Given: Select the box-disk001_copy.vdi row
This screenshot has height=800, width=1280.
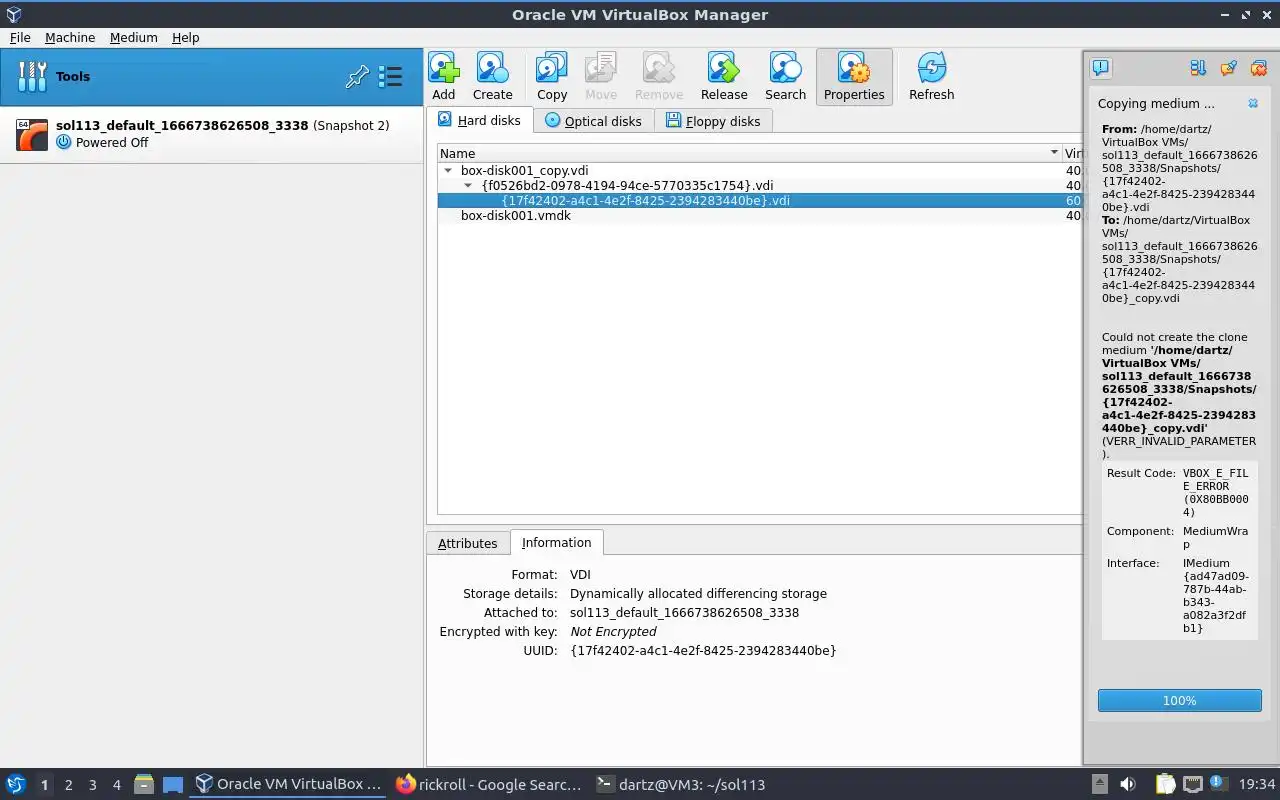Looking at the screenshot, I should [x=760, y=171].
